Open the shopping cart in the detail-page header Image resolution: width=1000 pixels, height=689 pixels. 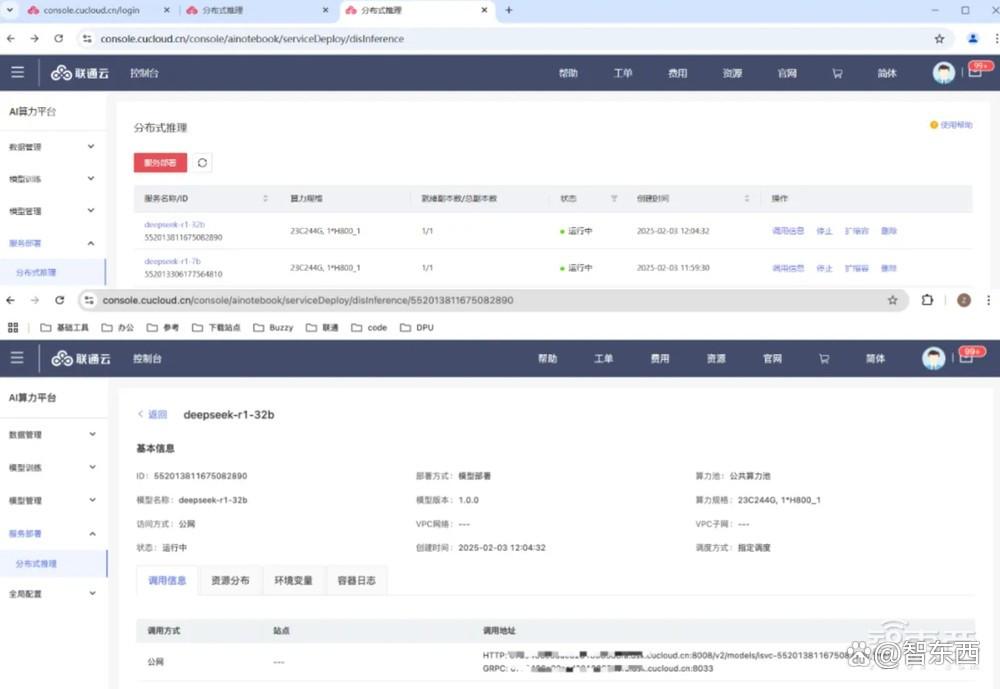pyautogui.click(x=824, y=359)
